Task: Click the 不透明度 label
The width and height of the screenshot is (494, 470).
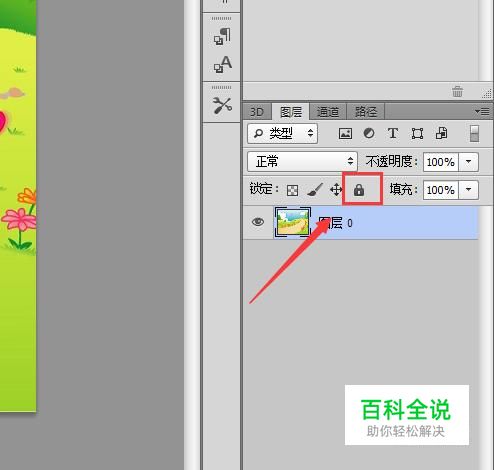Action: (x=392, y=162)
